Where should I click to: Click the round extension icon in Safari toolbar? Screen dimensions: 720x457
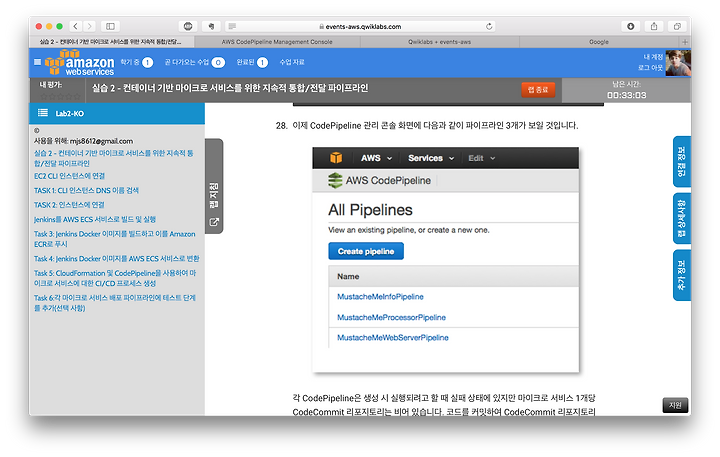pos(188,26)
